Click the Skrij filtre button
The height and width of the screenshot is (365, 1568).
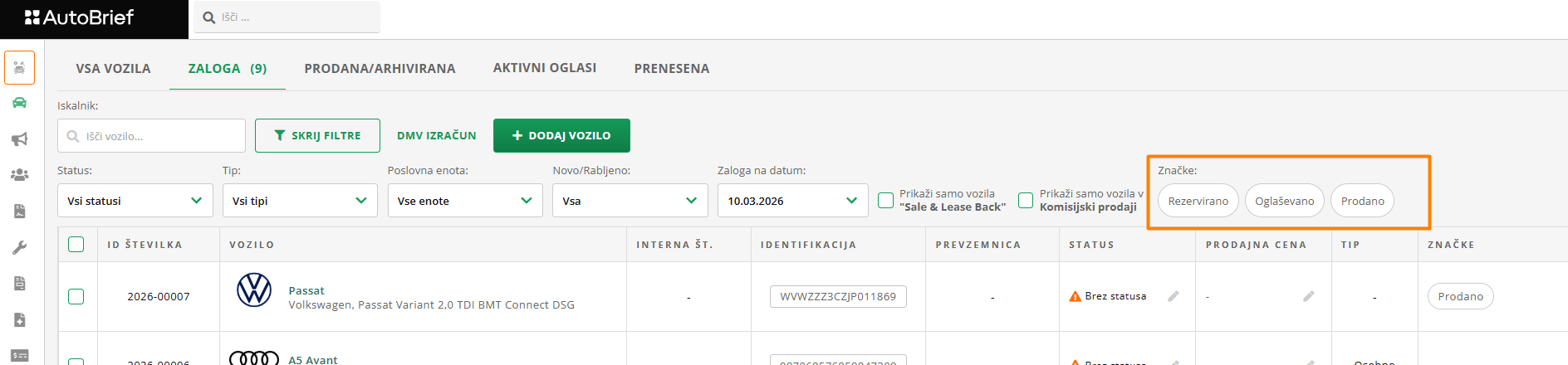[x=317, y=135]
